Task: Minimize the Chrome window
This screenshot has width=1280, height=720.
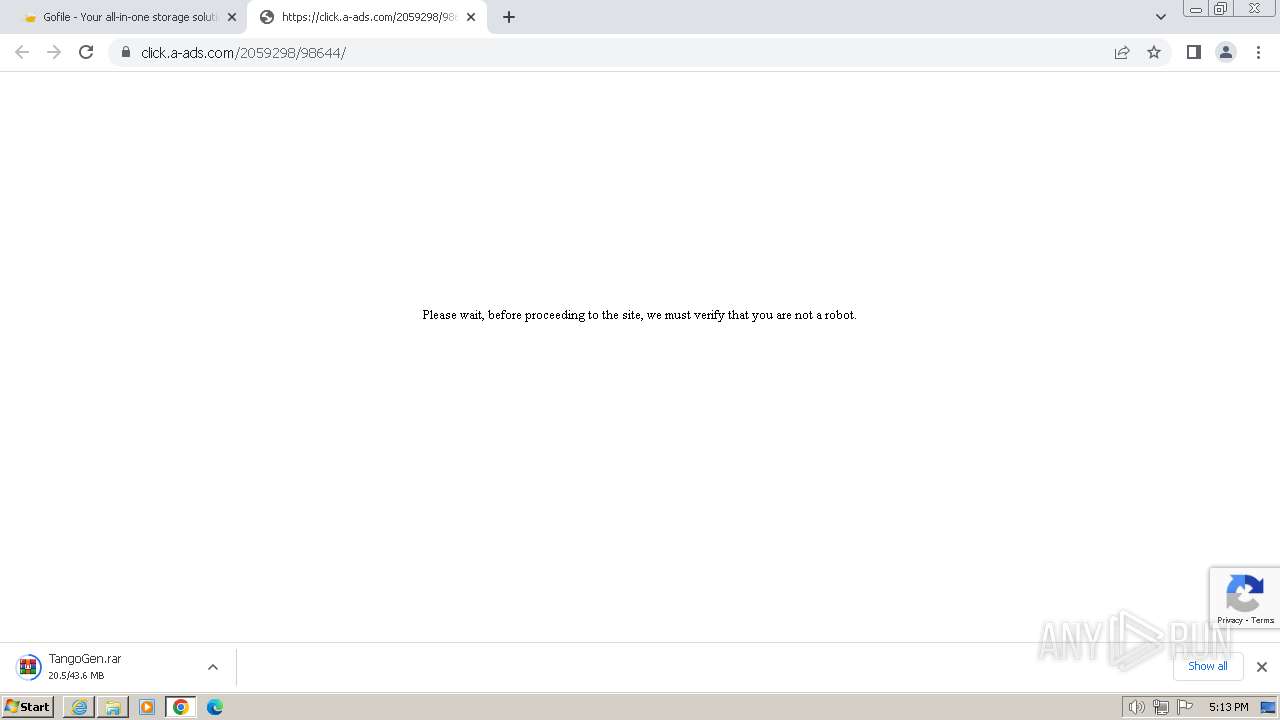Action: pyautogui.click(x=1196, y=9)
